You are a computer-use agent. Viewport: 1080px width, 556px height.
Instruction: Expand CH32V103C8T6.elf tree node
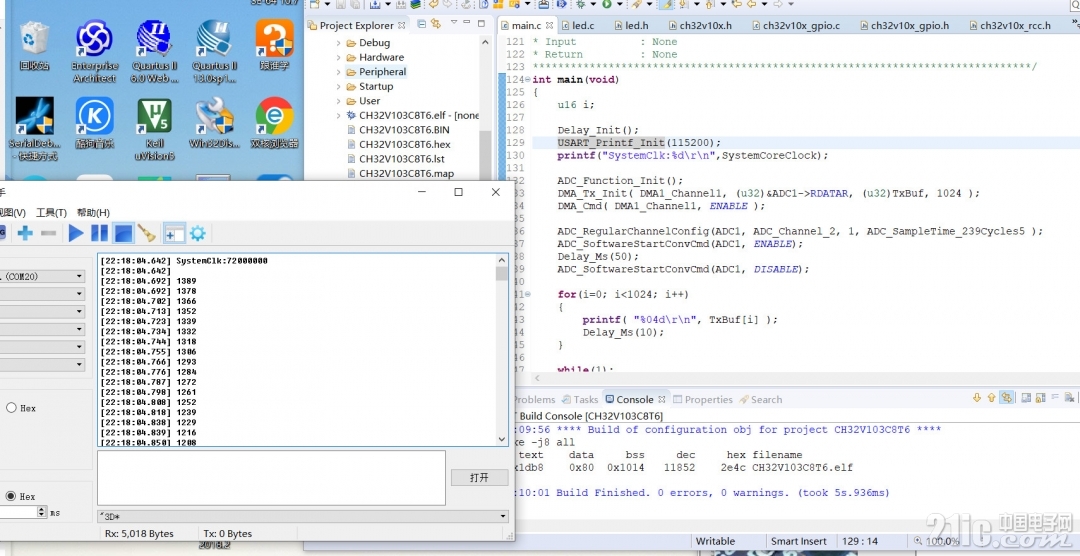point(338,115)
